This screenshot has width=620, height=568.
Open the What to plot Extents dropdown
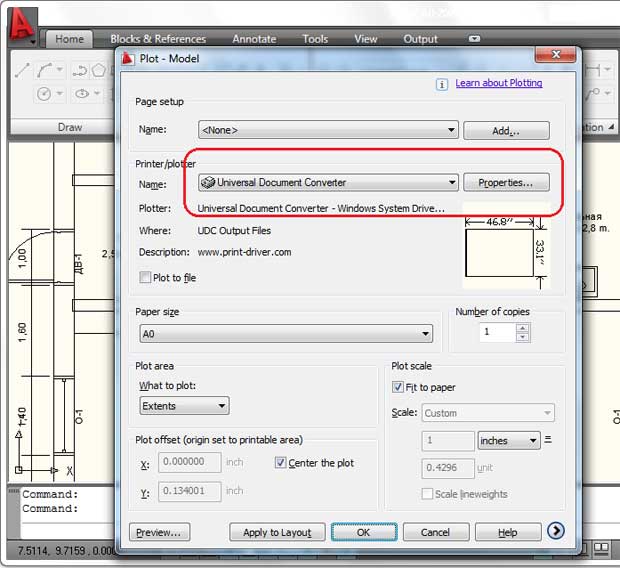click(x=184, y=406)
